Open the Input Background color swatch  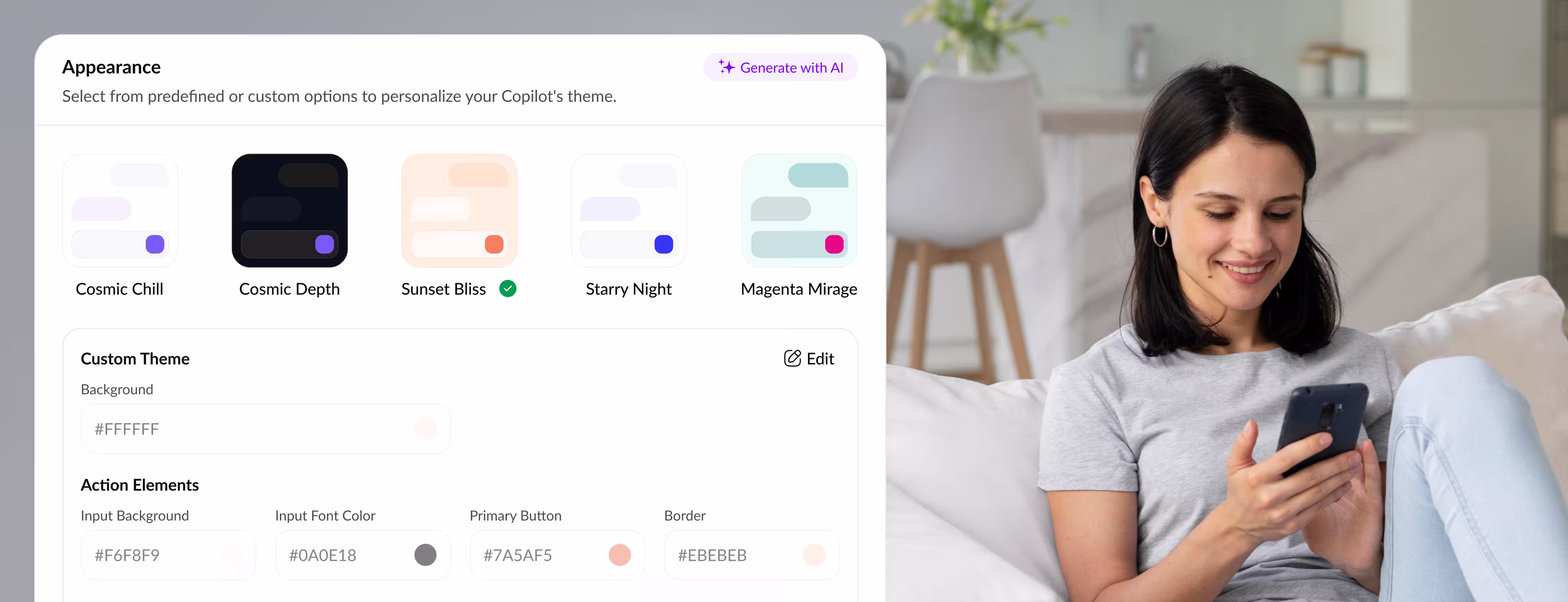pos(231,555)
